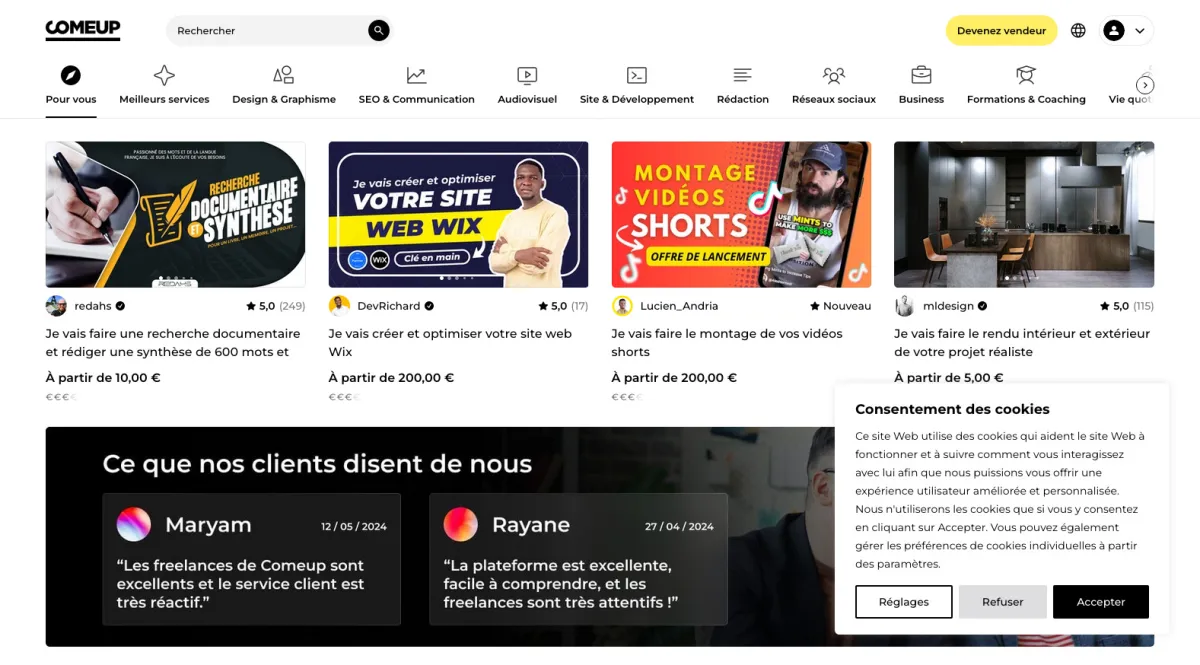The image size is (1200, 665).
Task: Open the Montage vidéos shorts thumbnail
Action: [x=741, y=214]
